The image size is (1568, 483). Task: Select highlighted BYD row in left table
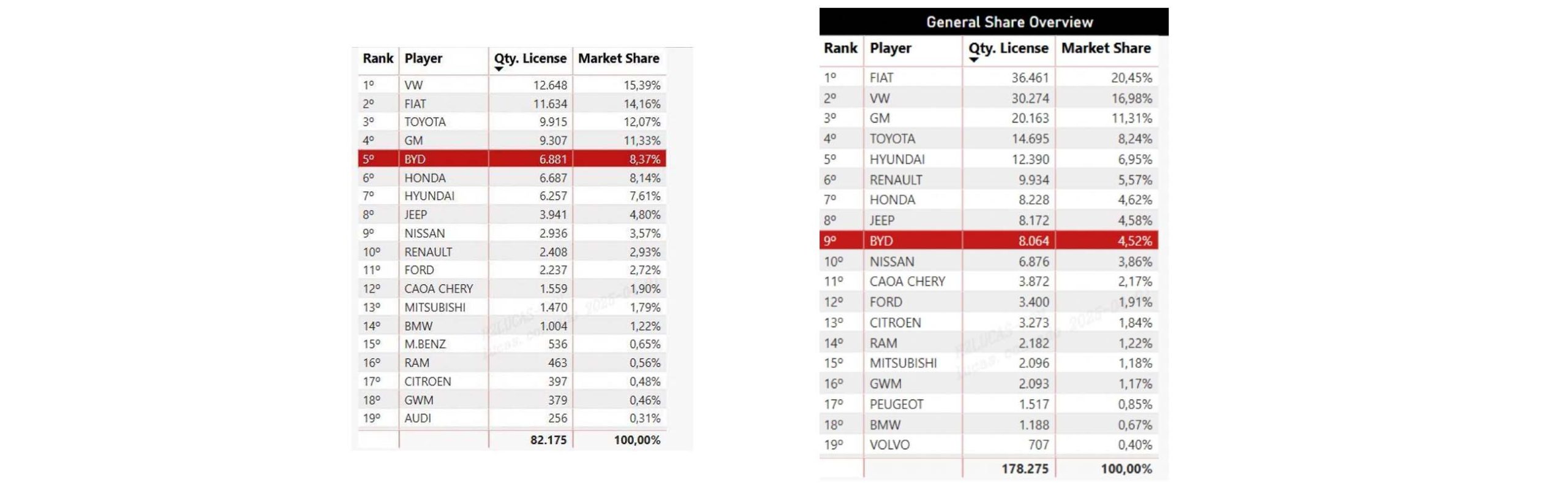[511, 159]
